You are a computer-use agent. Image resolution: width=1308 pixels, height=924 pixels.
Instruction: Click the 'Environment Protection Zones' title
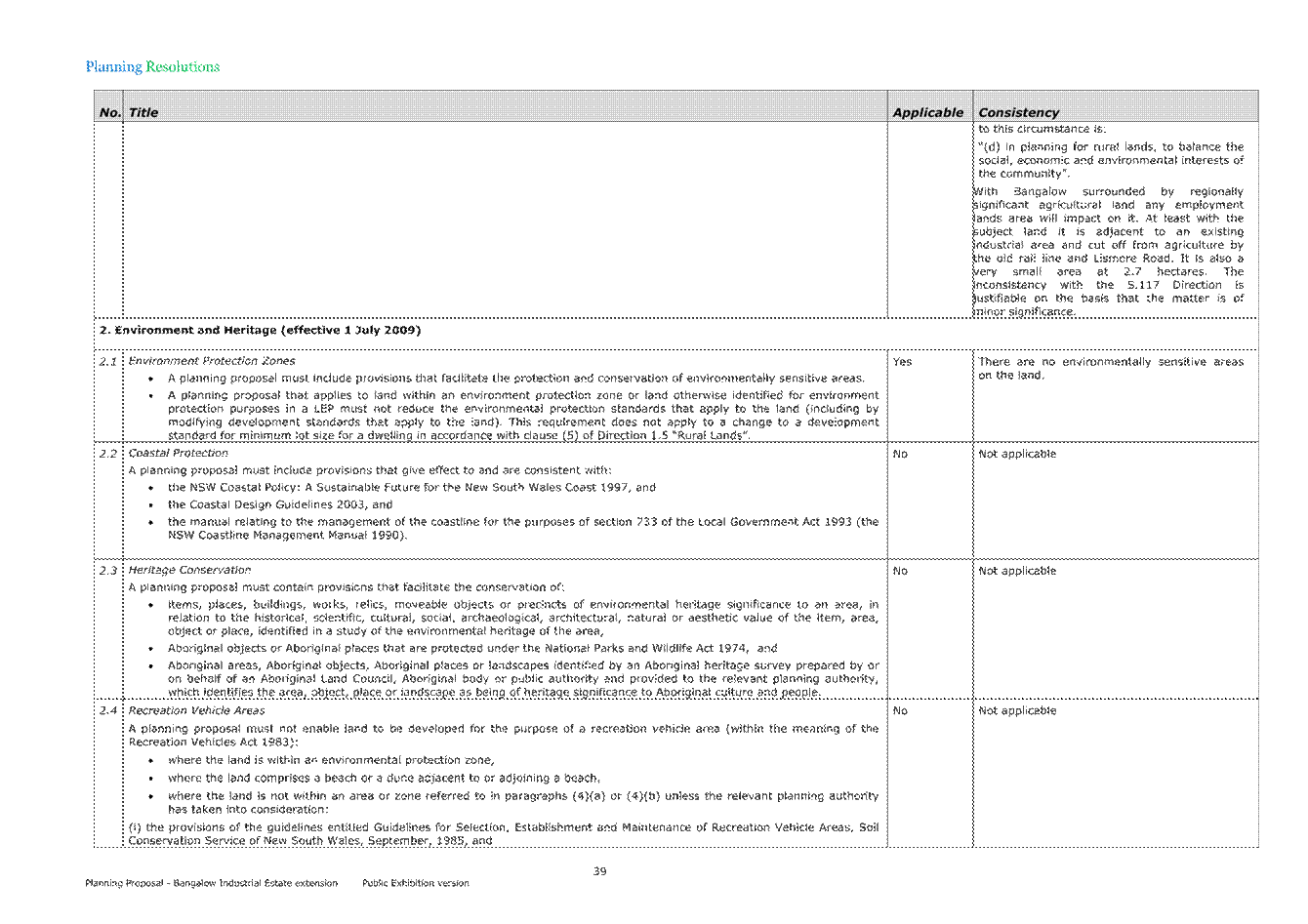212,361
